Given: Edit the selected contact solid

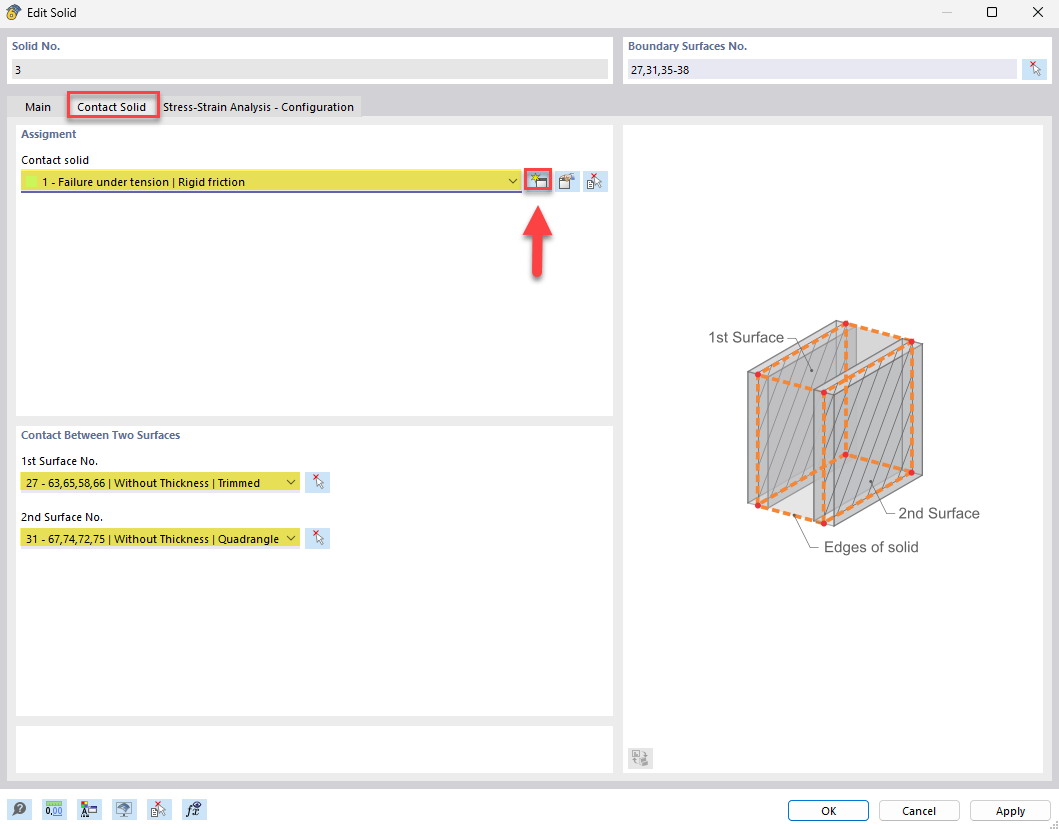Looking at the screenshot, I should pos(567,181).
